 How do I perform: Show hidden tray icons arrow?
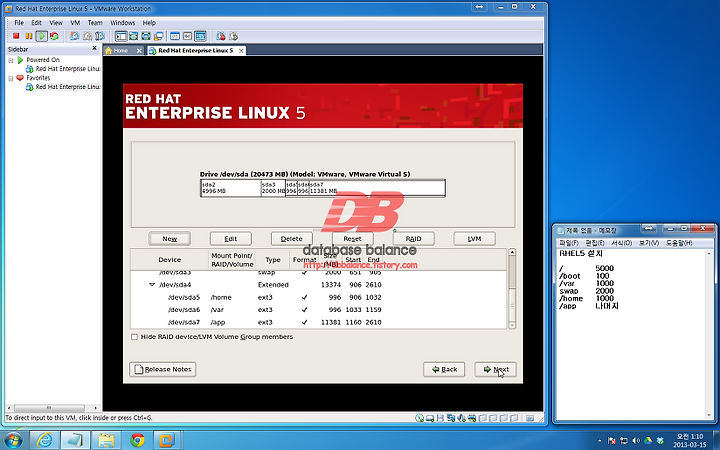pyautogui.click(x=599, y=440)
